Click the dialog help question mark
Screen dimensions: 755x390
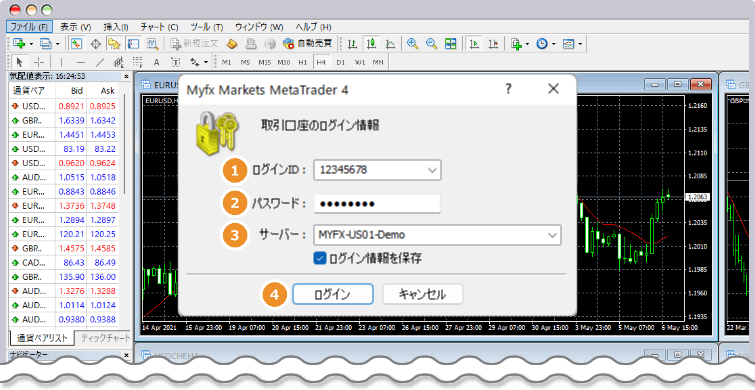pos(508,89)
